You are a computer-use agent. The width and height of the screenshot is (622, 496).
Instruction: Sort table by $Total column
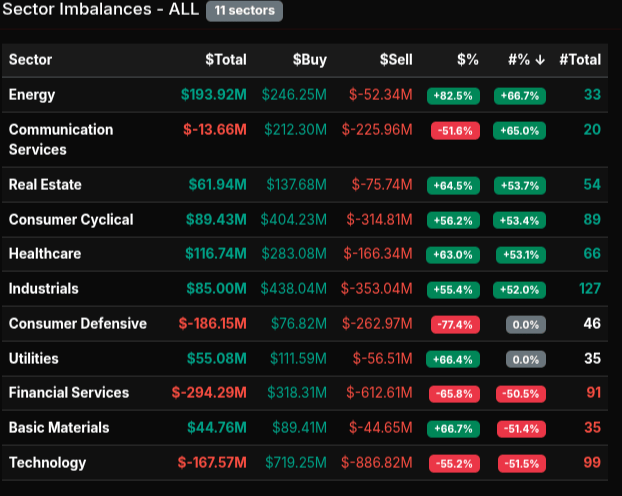pos(225,60)
